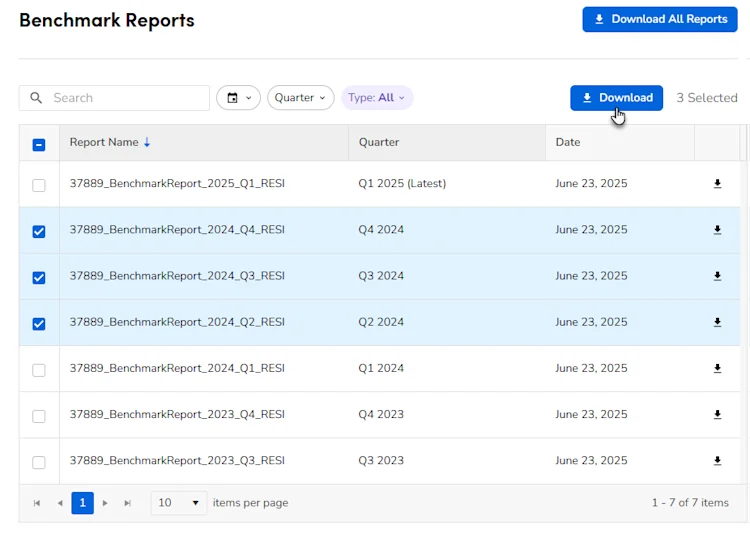750x538 pixels.
Task: Check the 2025_Q1_RESI report checkbox
Action: 39,185
